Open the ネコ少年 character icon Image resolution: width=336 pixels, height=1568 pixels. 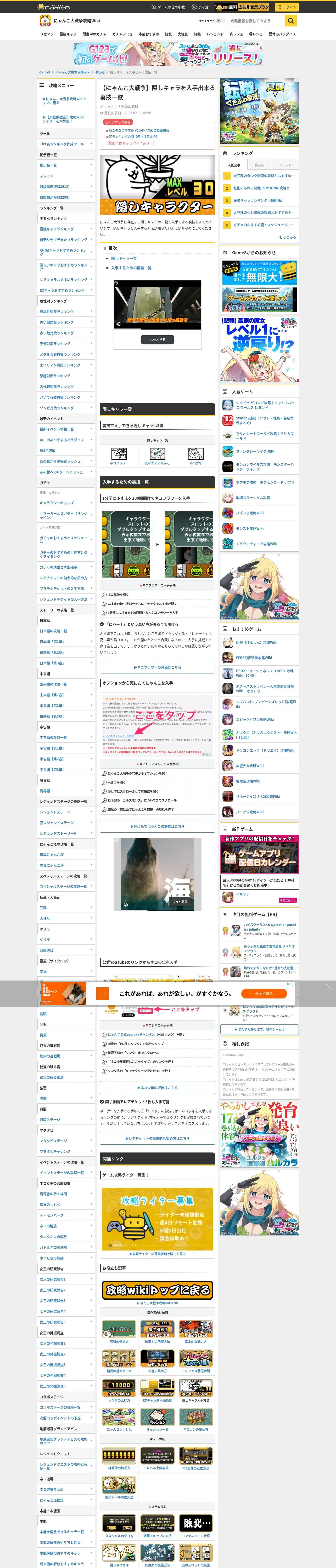pos(196,453)
